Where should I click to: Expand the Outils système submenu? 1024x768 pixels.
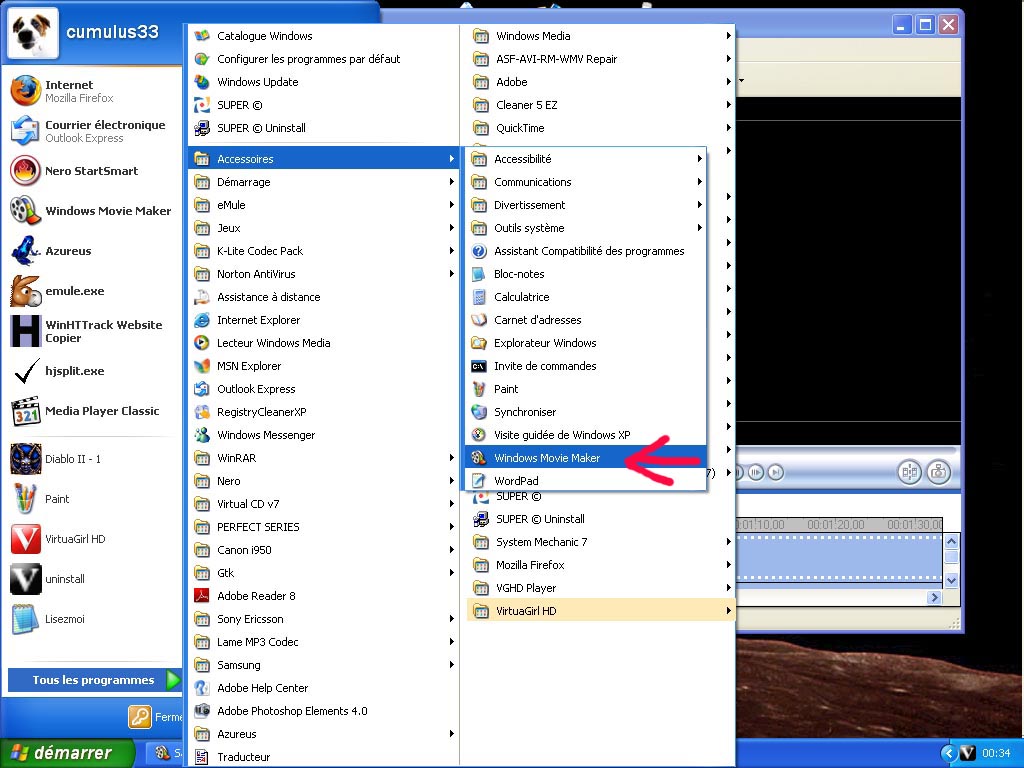tap(586, 228)
